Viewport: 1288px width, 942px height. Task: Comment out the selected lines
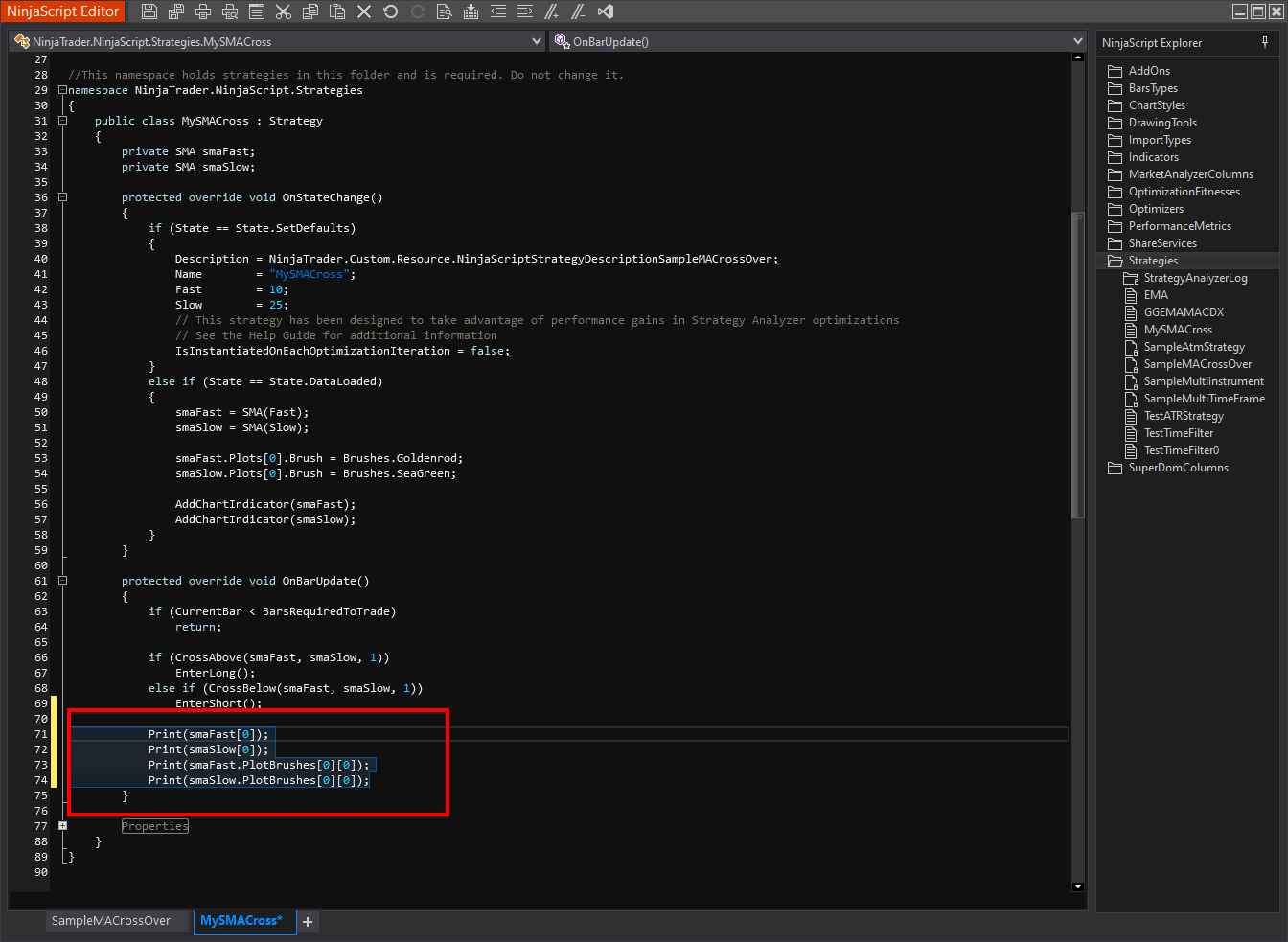pos(551,11)
